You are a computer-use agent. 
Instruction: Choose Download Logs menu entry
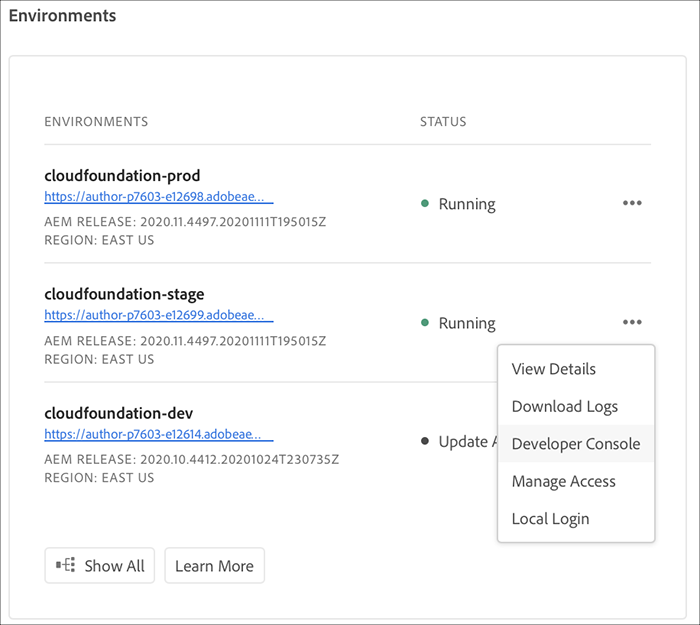tap(564, 406)
